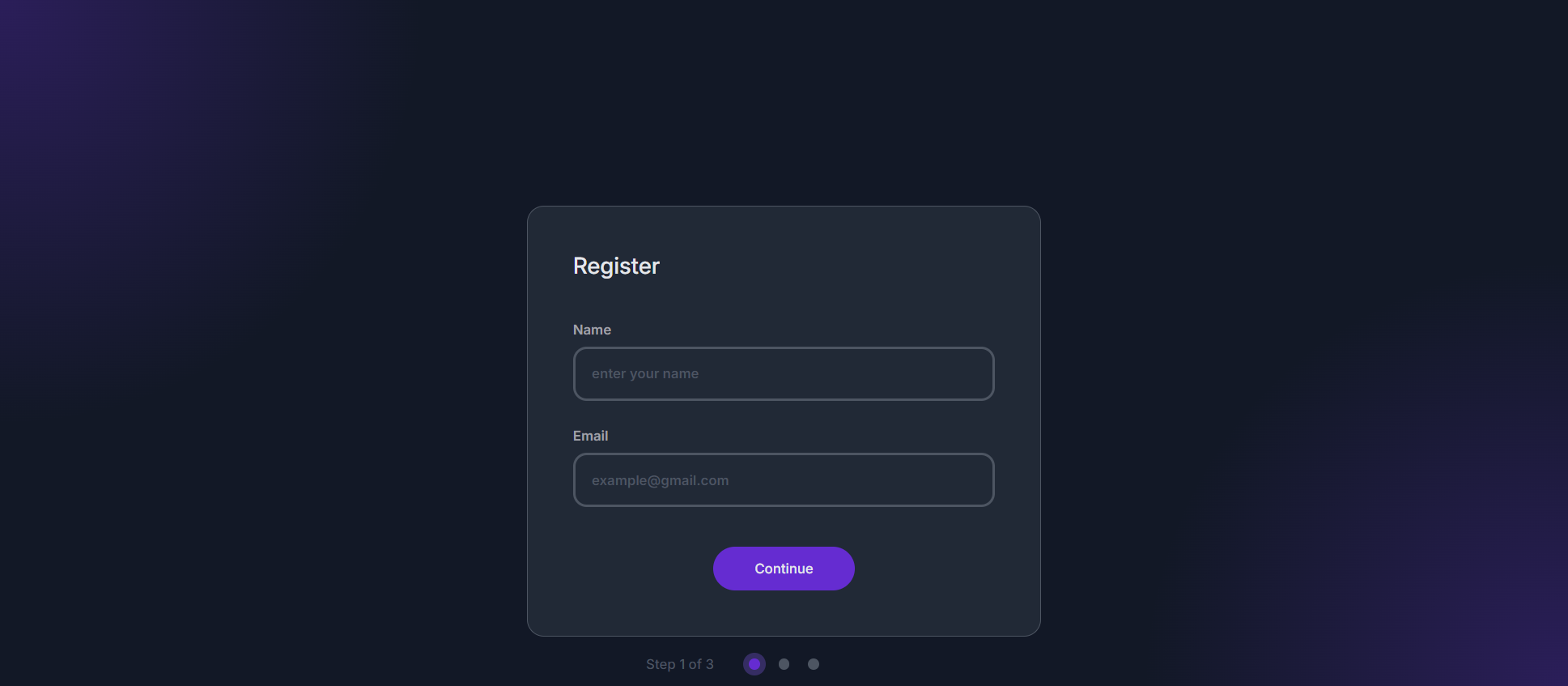Click the Register heading text
1568x686 pixels.
[x=616, y=266]
